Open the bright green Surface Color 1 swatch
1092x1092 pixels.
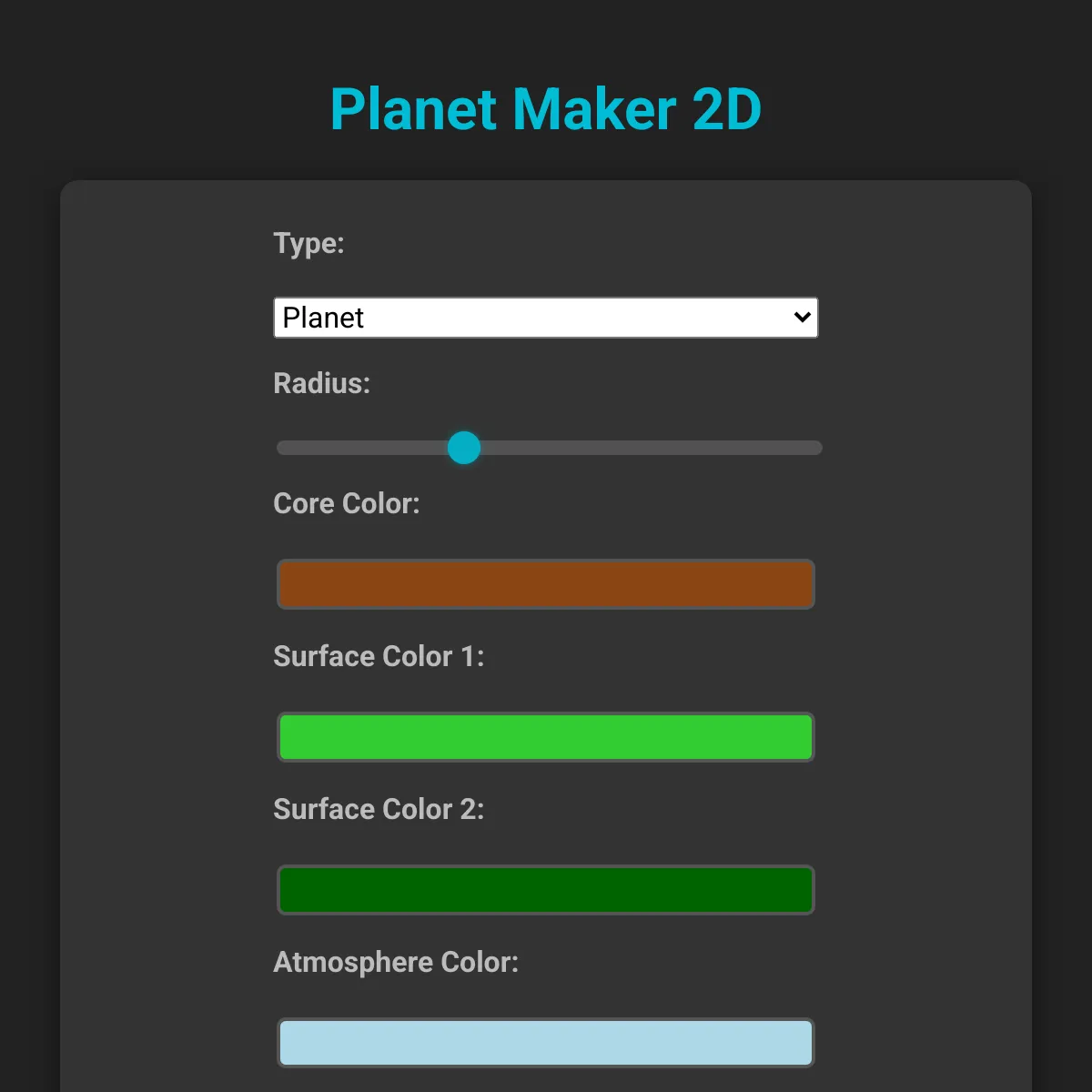[x=546, y=737]
